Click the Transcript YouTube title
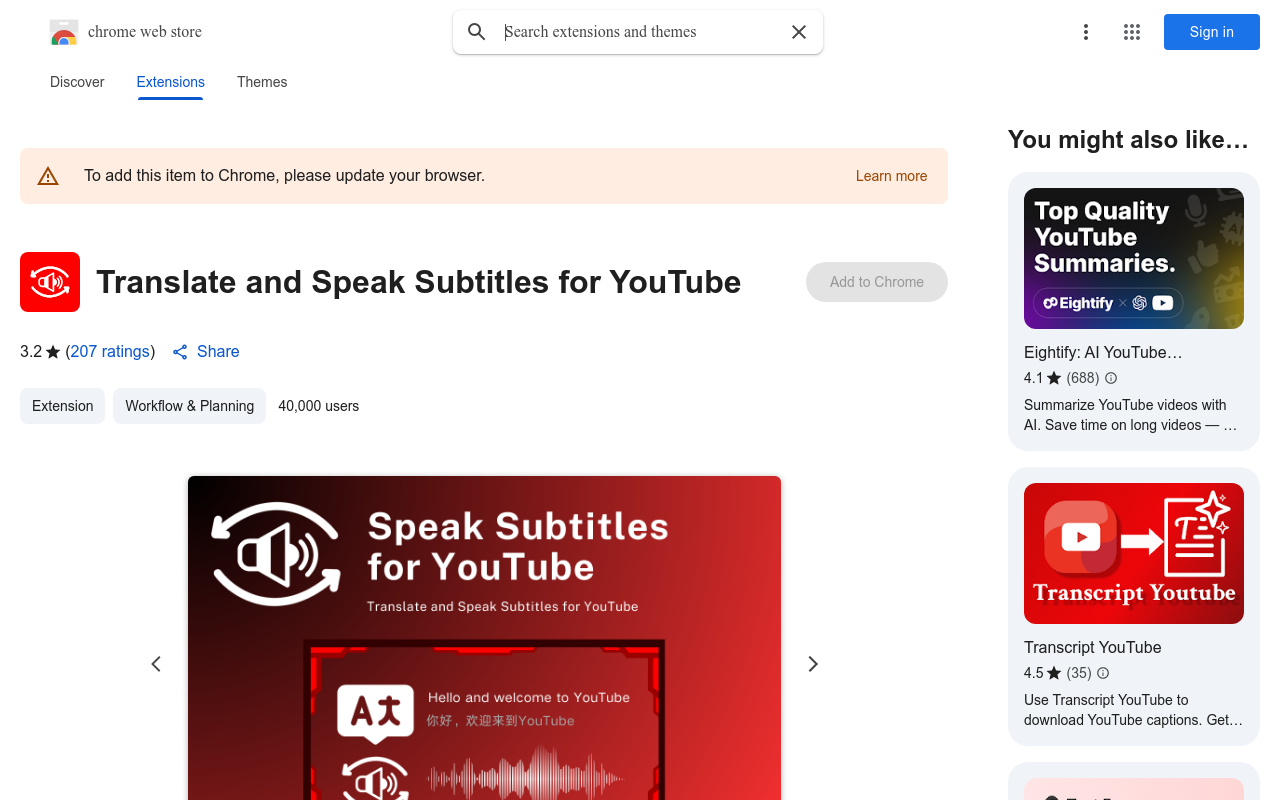The width and height of the screenshot is (1280, 800). pyautogui.click(x=1092, y=647)
